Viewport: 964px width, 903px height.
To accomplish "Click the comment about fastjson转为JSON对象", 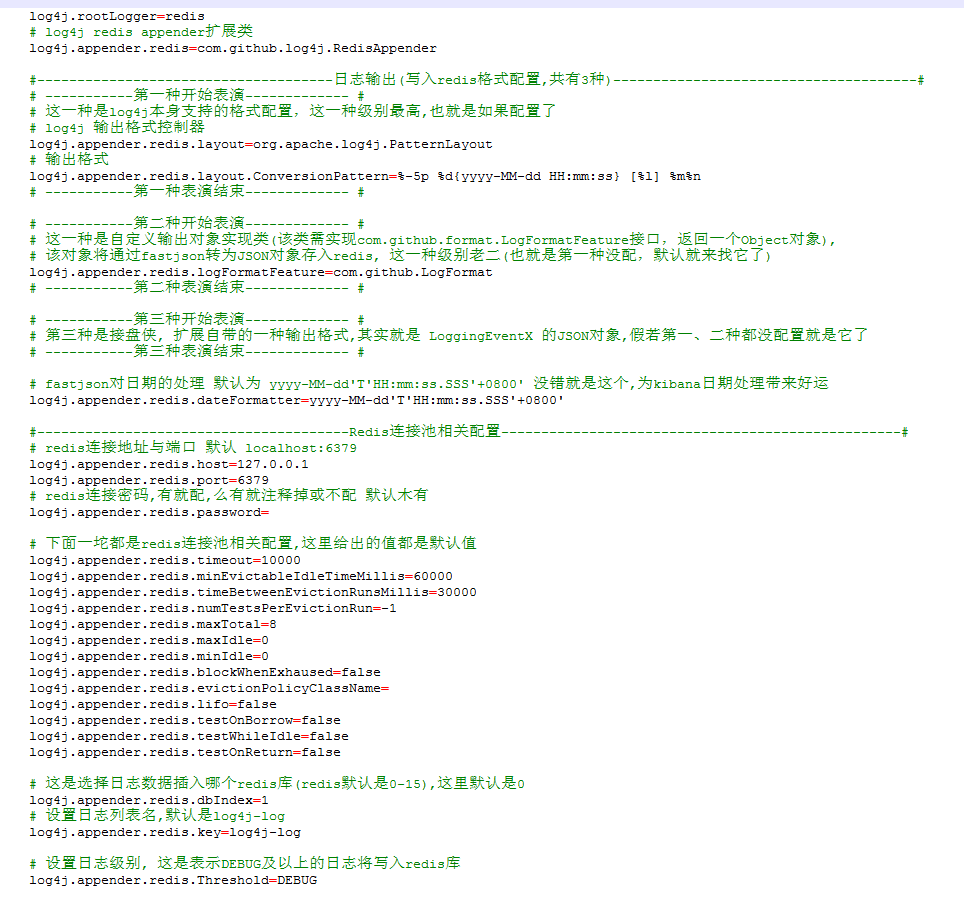I will (x=400, y=255).
